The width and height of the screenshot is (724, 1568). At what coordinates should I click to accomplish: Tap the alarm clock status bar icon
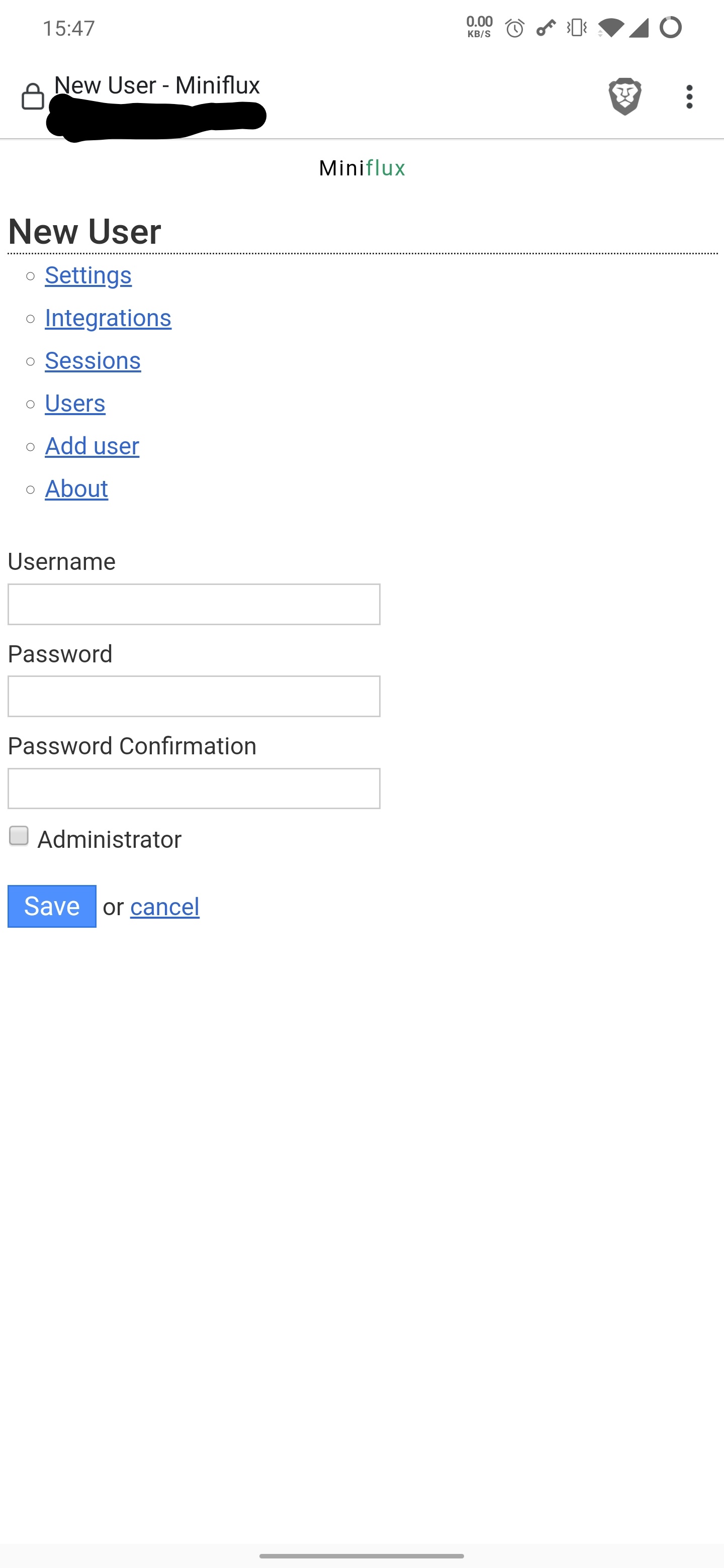tap(514, 27)
